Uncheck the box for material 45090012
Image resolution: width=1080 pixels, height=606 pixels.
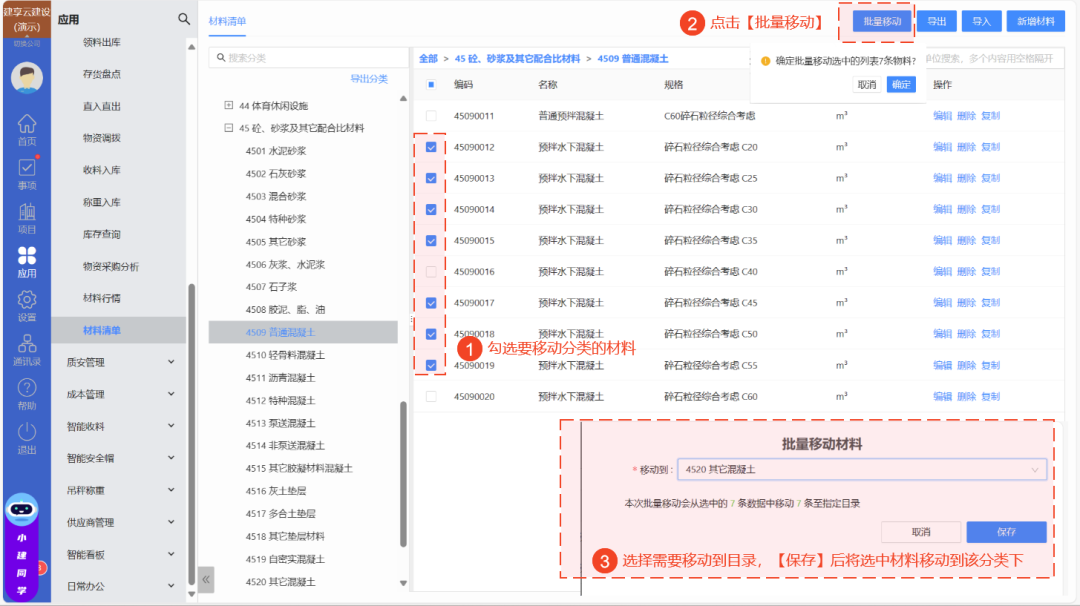[431, 147]
